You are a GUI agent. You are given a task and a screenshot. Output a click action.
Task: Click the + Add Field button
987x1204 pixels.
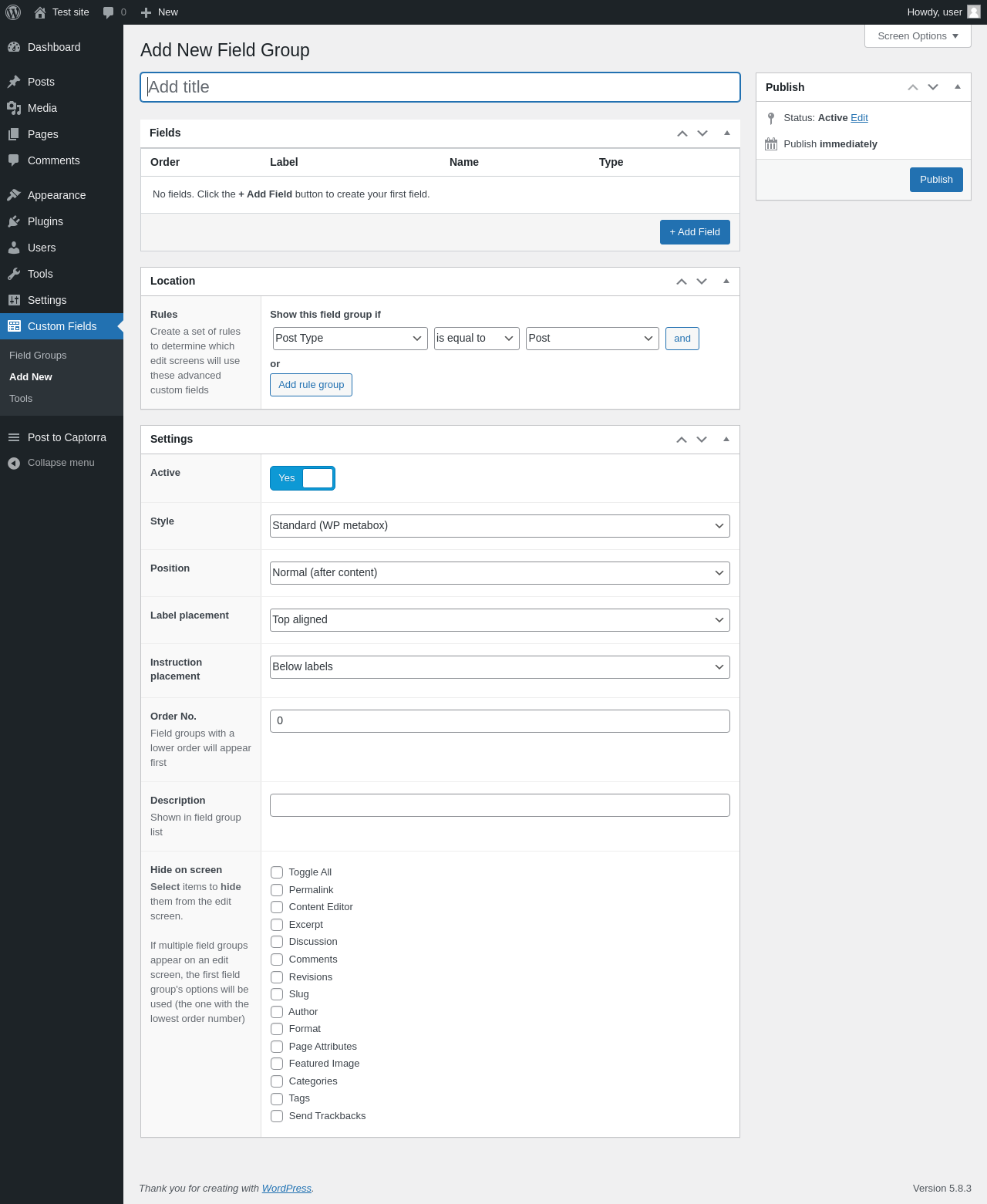[695, 232]
